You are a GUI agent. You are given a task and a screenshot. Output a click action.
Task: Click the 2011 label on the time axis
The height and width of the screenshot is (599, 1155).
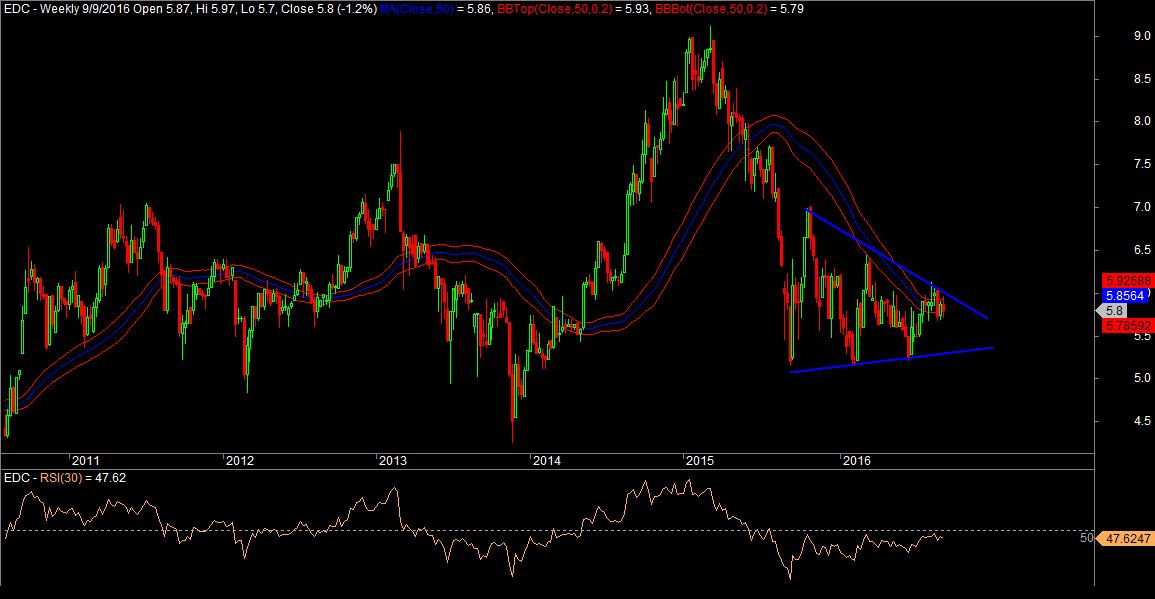[85, 461]
